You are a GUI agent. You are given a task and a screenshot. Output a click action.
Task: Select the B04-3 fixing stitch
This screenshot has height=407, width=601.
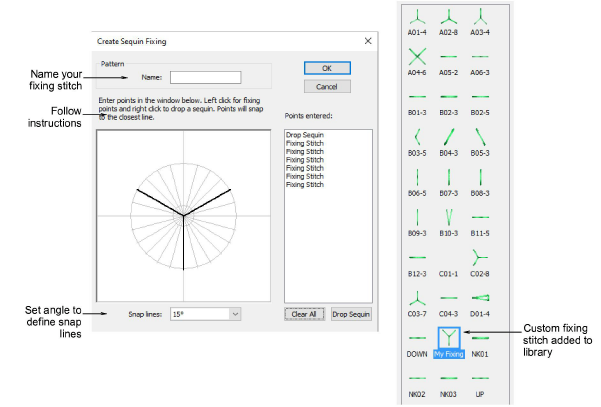coord(449,135)
